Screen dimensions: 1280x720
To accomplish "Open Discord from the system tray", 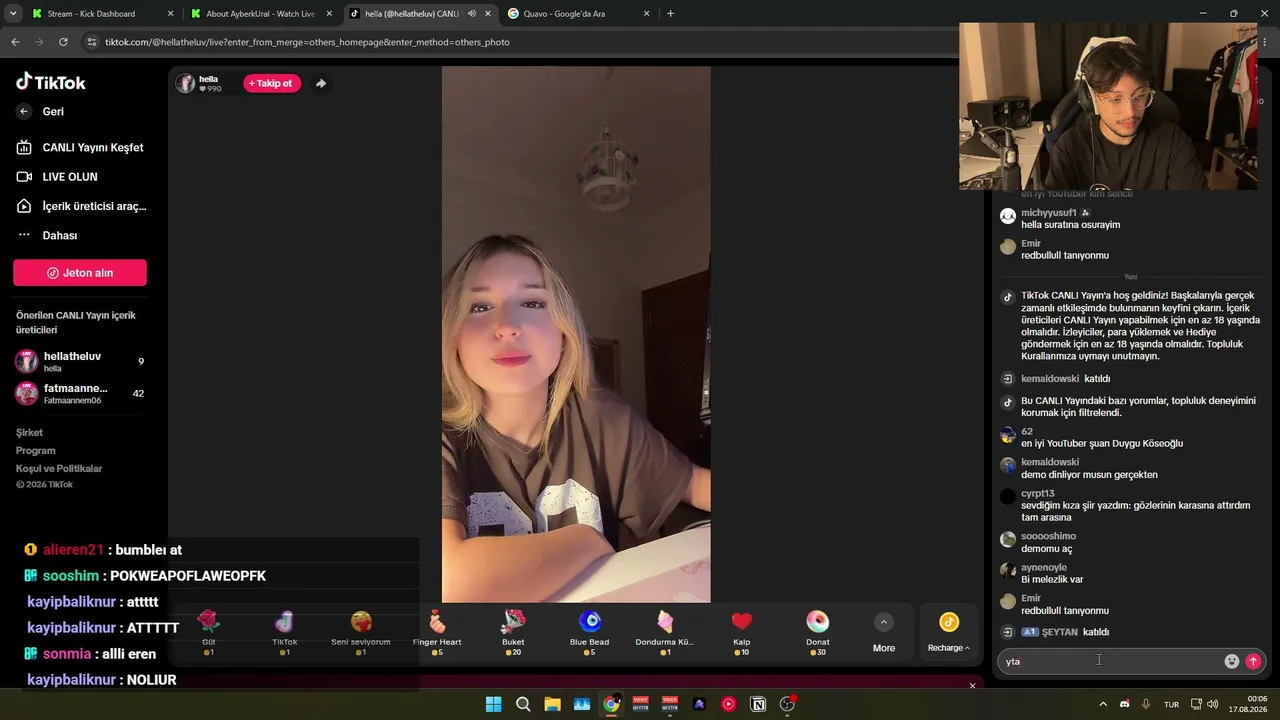I will pyautogui.click(x=1125, y=704).
